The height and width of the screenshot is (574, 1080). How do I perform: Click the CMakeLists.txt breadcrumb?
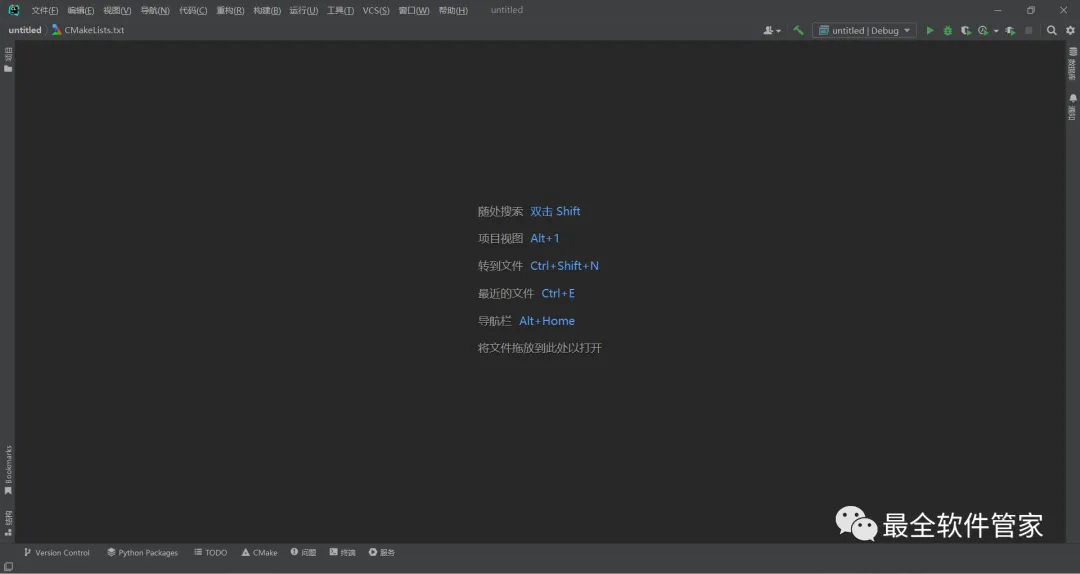(x=88, y=30)
